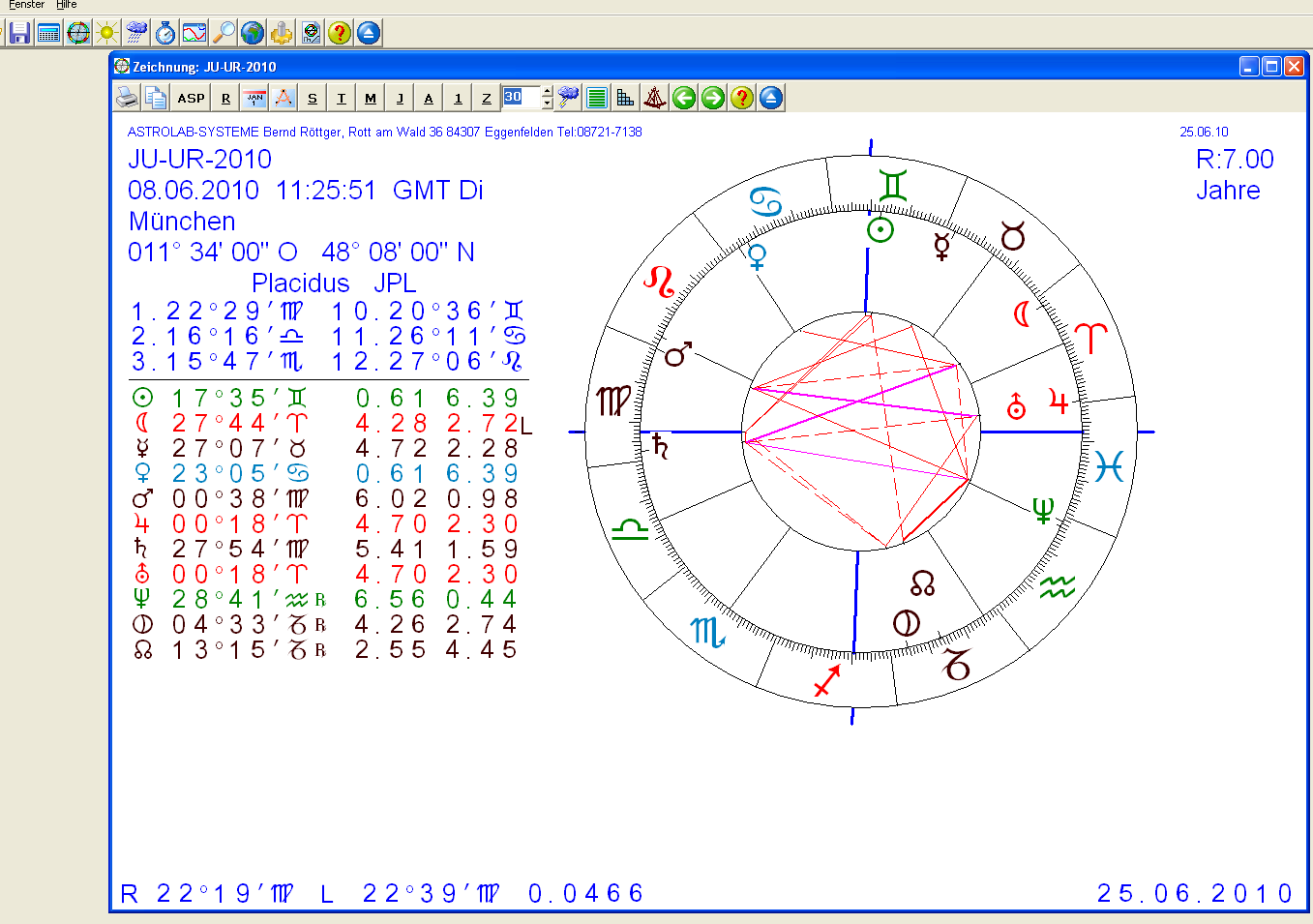Click the Venus position row 23°05'
This screenshot has height=924, width=1313.
[x=325, y=473]
